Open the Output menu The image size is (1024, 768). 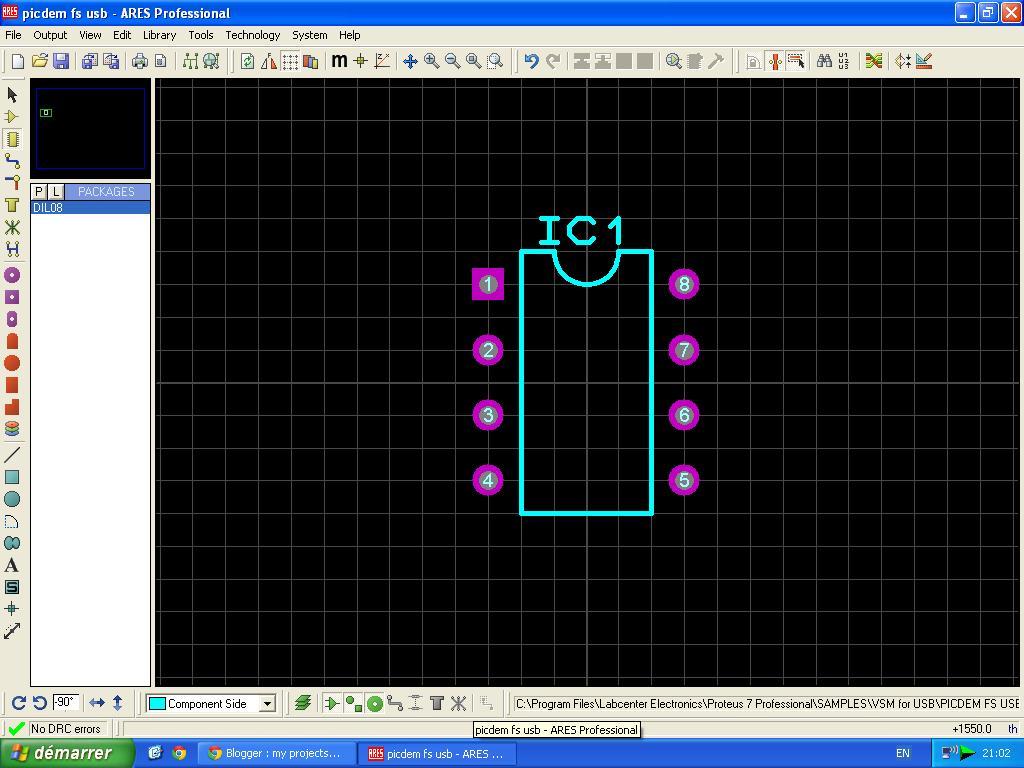point(50,35)
